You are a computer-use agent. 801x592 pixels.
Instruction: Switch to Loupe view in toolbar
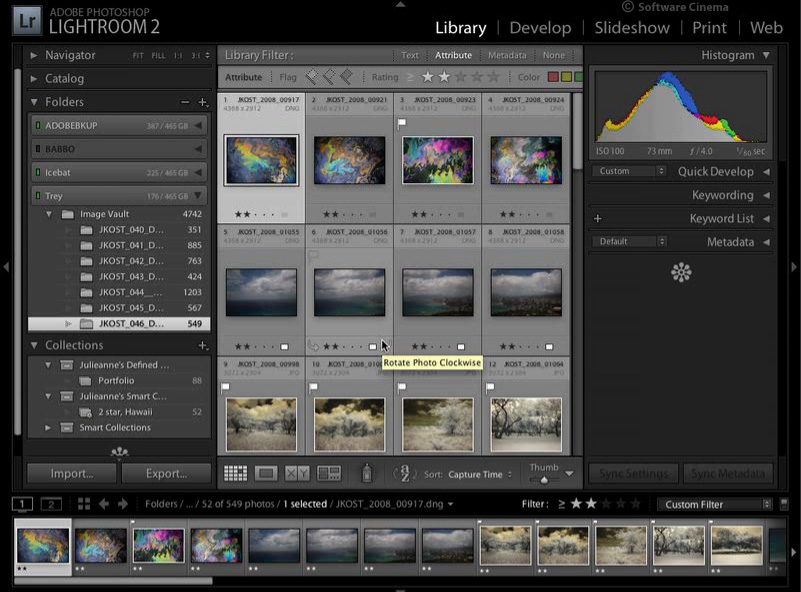pos(266,473)
